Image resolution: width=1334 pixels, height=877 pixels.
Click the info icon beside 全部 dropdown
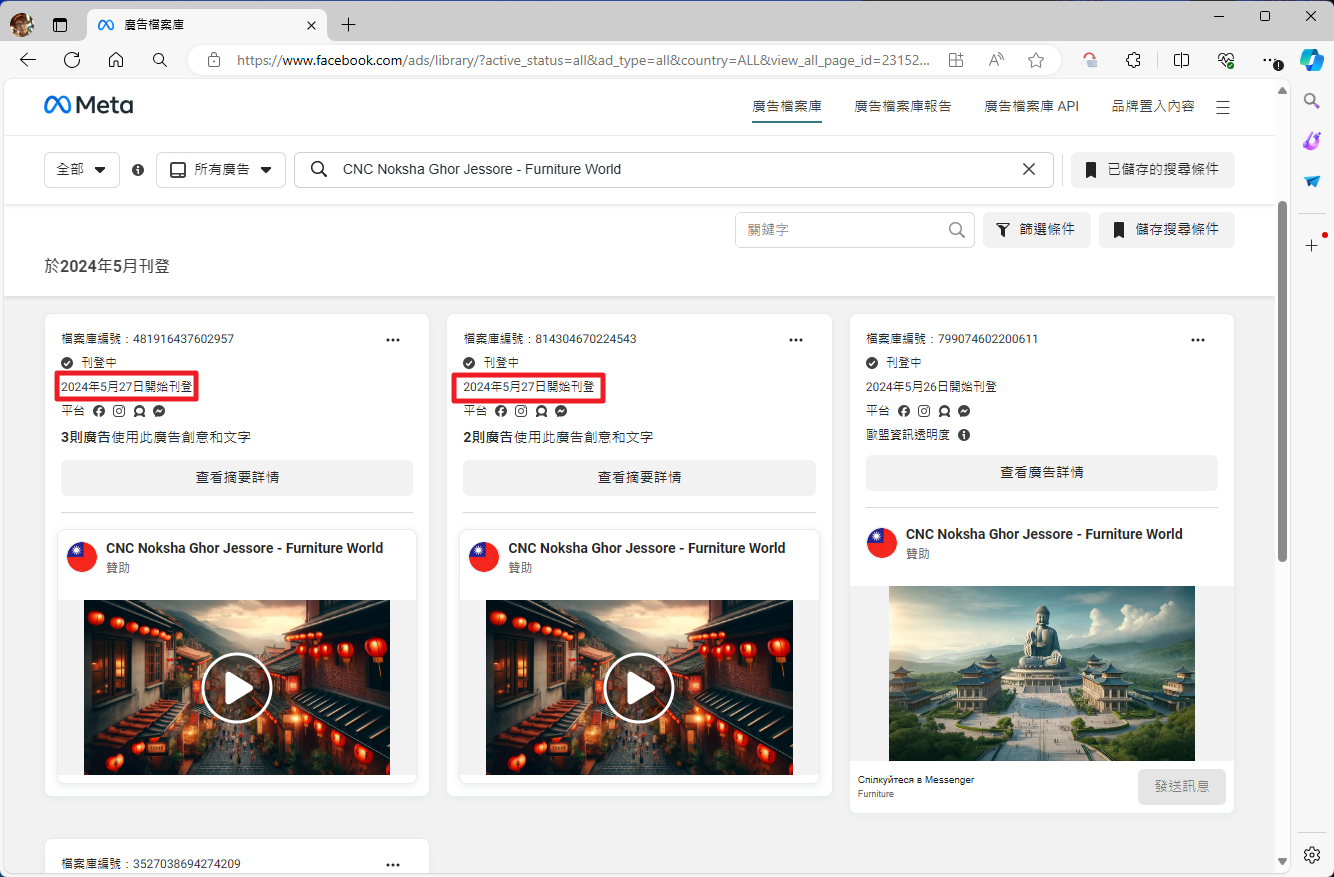[138, 170]
